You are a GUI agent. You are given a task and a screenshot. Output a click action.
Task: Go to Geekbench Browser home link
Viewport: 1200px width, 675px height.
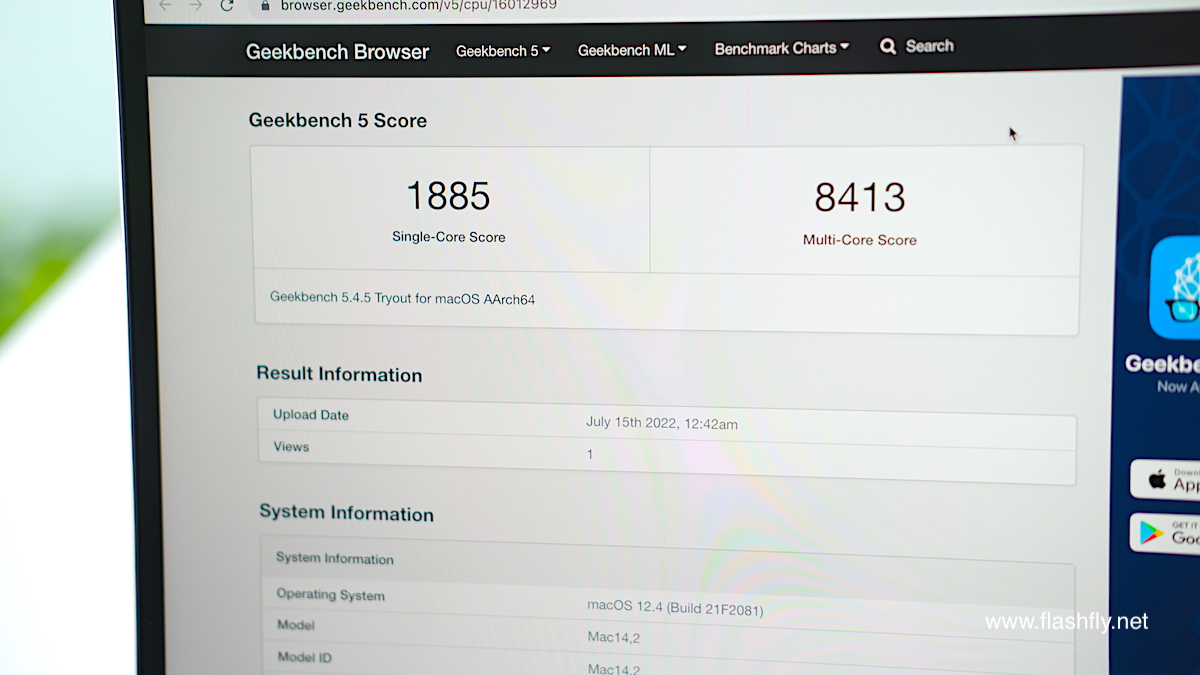[x=337, y=52]
